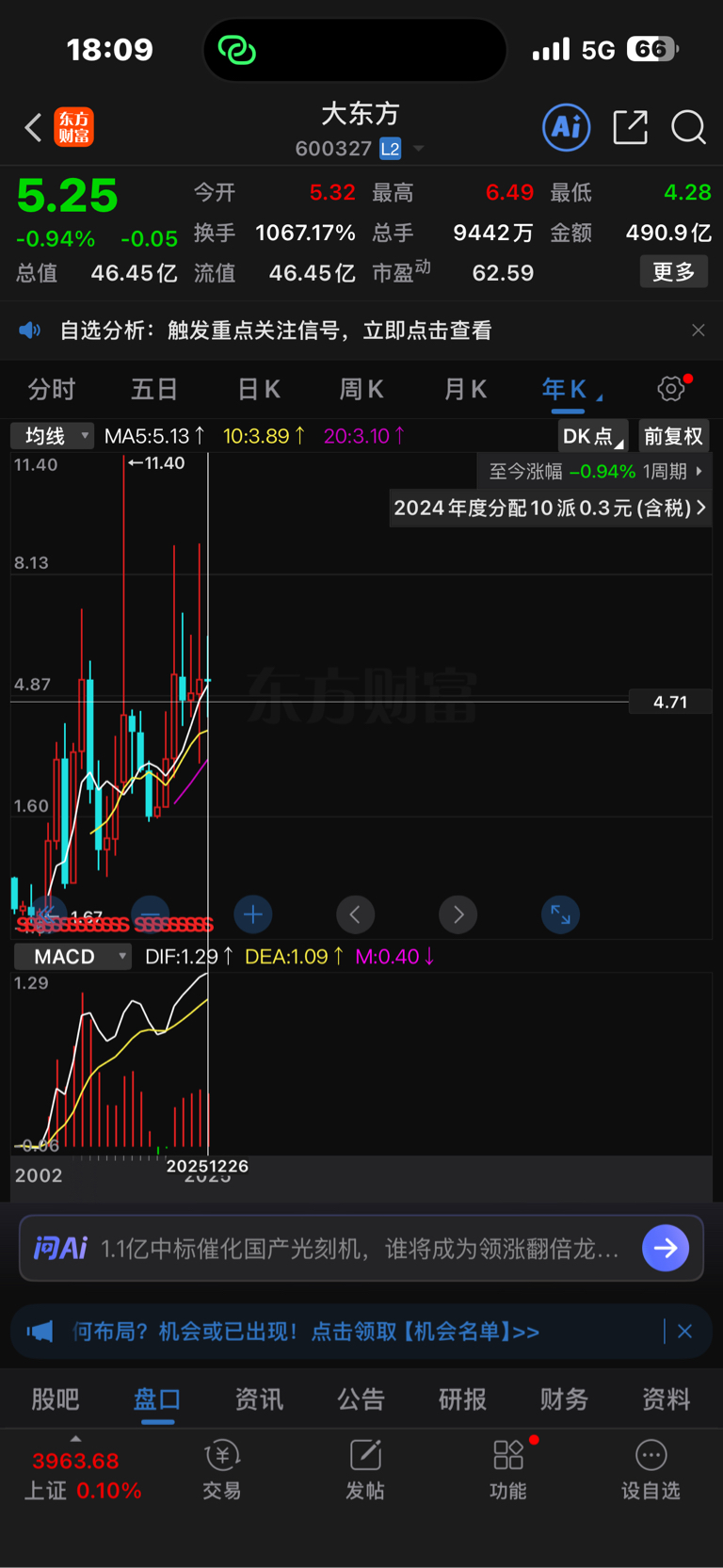The width and height of the screenshot is (723, 1568).
Task: Open 研报 research tab
Action: coord(462,1399)
